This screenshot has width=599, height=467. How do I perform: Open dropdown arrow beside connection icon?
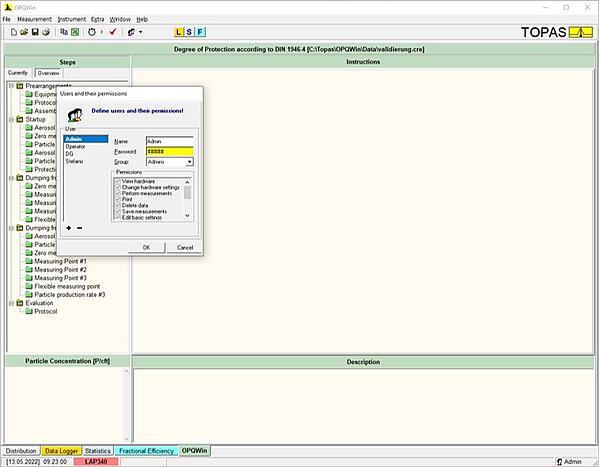click(x=141, y=32)
